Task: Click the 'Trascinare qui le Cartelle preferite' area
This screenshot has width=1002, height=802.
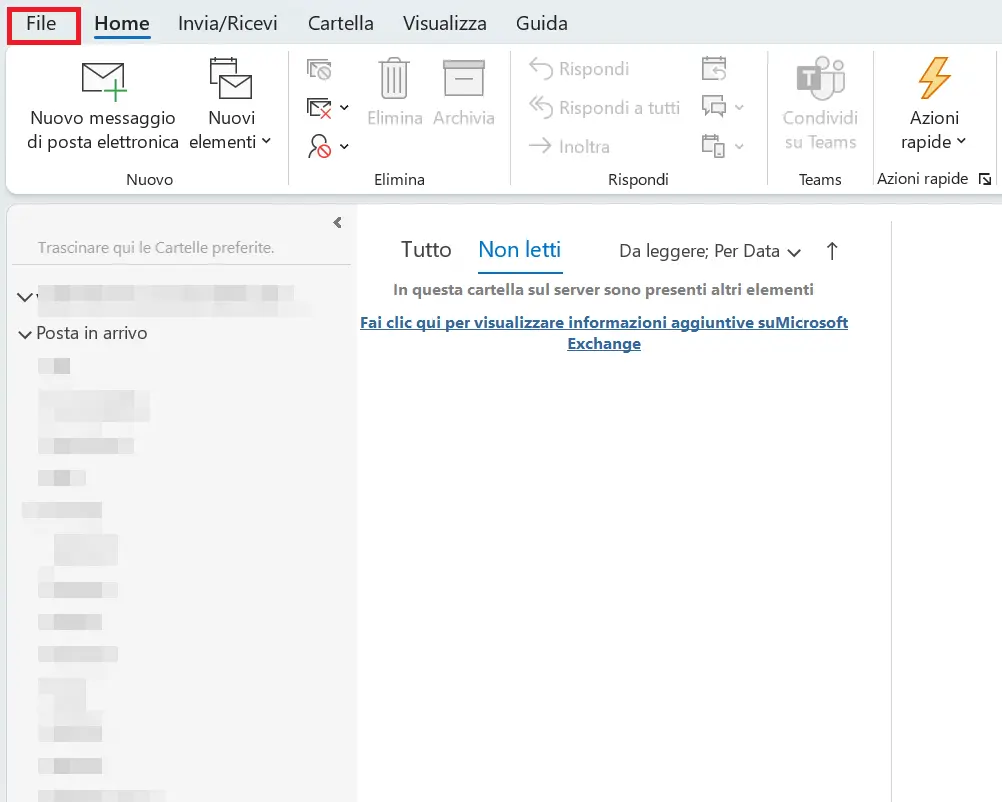Action: coord(156,248)
